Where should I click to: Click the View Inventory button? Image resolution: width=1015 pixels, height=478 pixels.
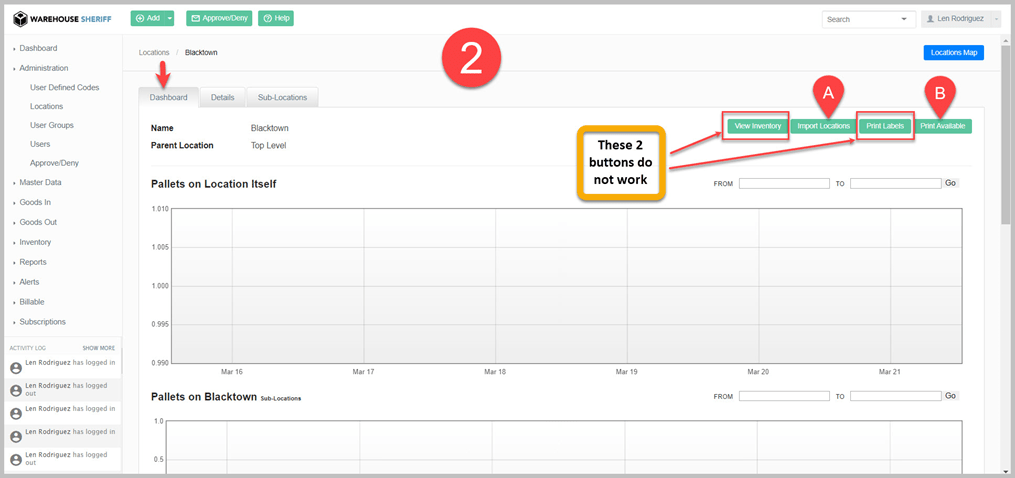(x=757, y=126)
